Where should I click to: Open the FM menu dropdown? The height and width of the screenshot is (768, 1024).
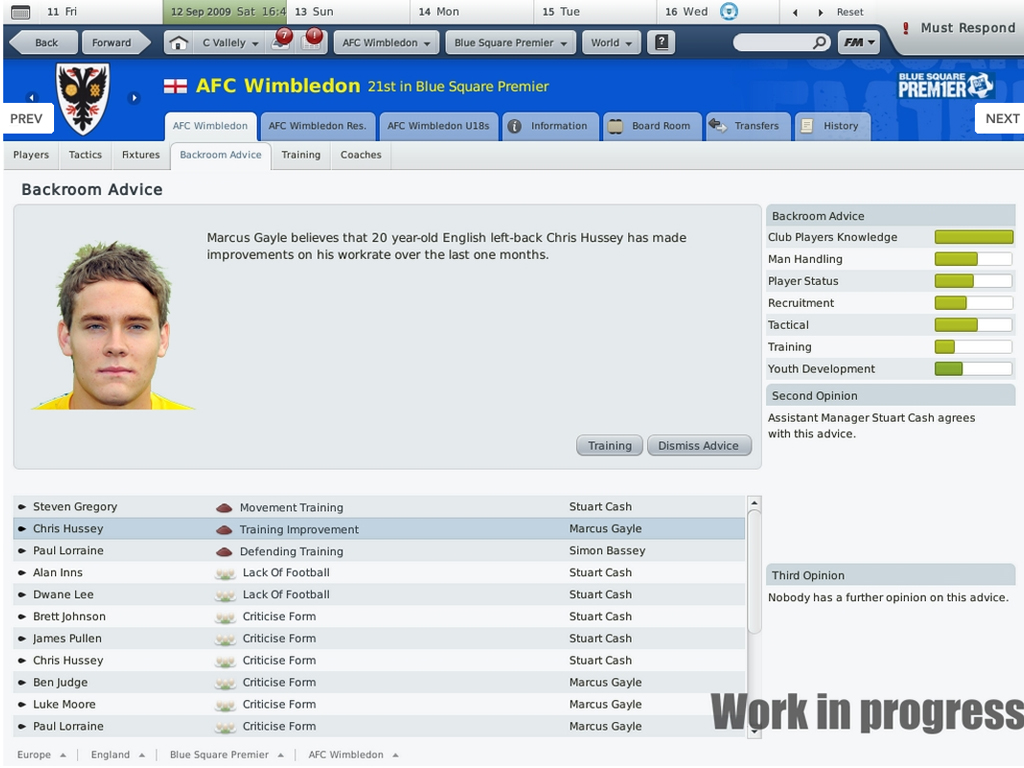858,43
